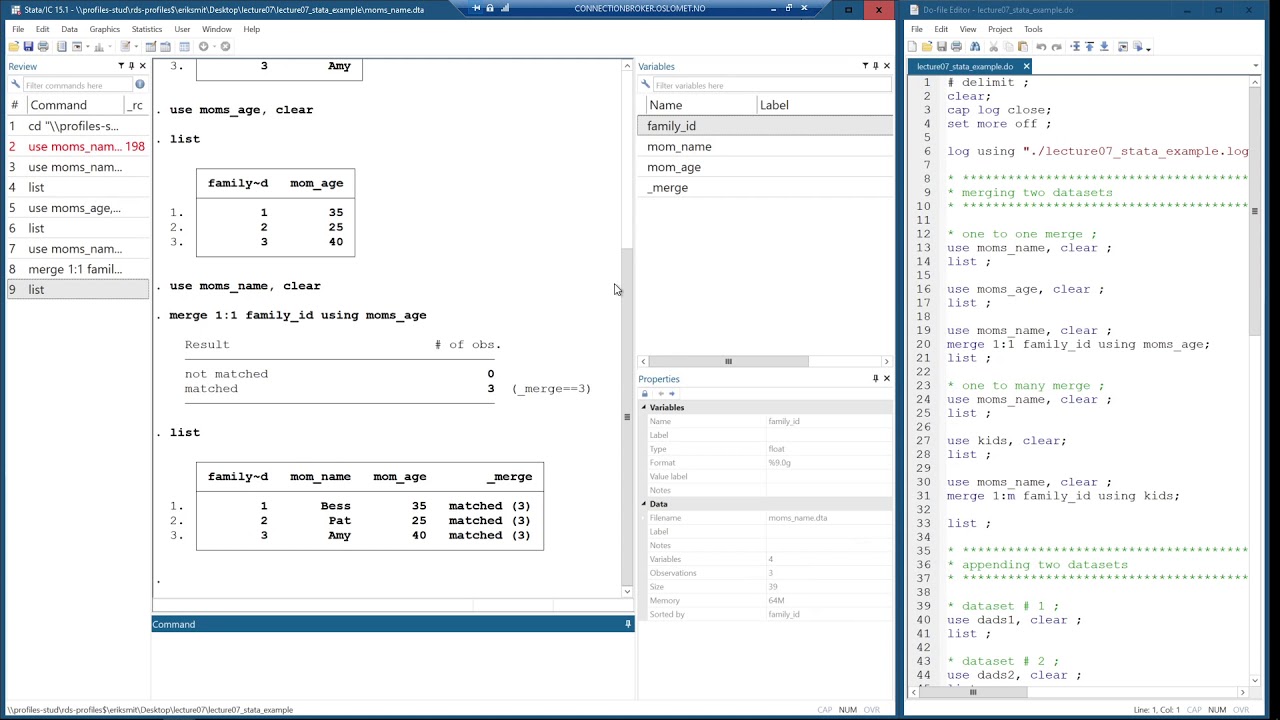
Task: Click the Save icon in Stata toolbar
Action: click(28, 46)
